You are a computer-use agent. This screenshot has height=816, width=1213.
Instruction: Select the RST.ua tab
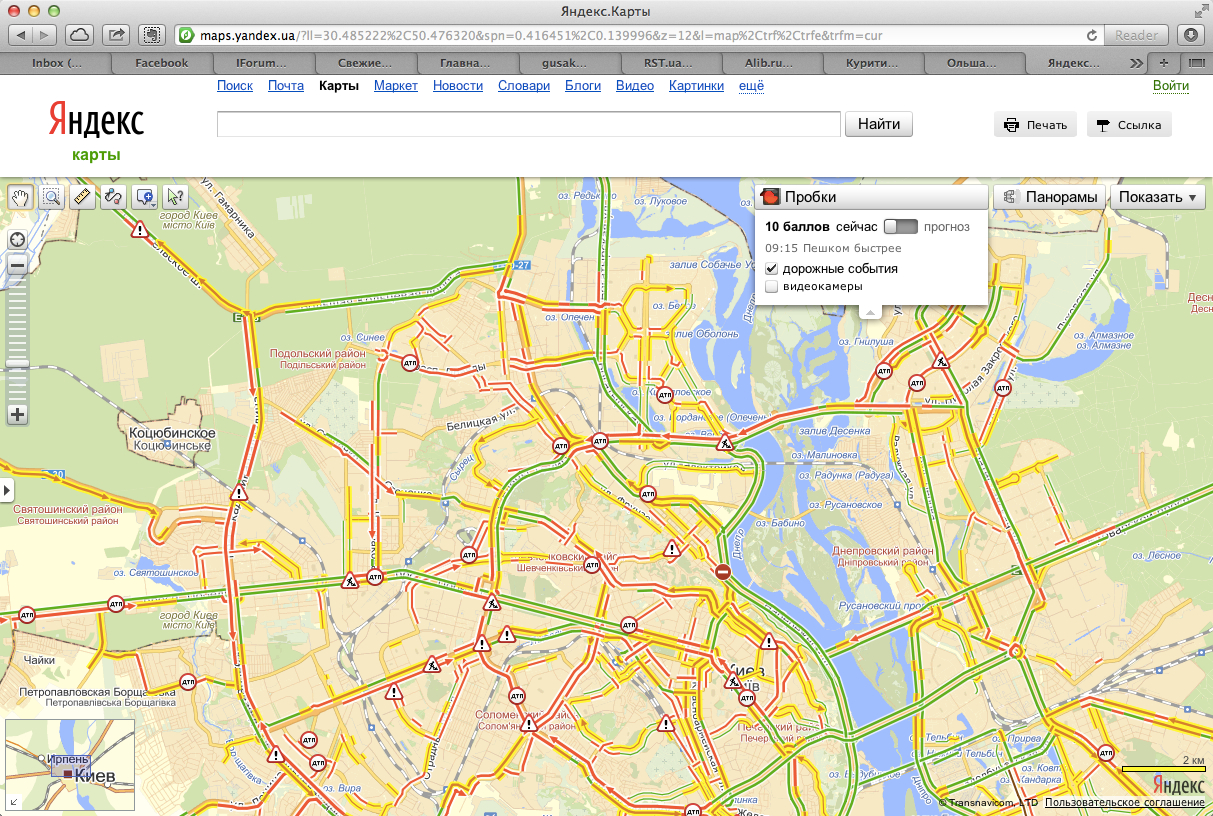pos(669,62)
